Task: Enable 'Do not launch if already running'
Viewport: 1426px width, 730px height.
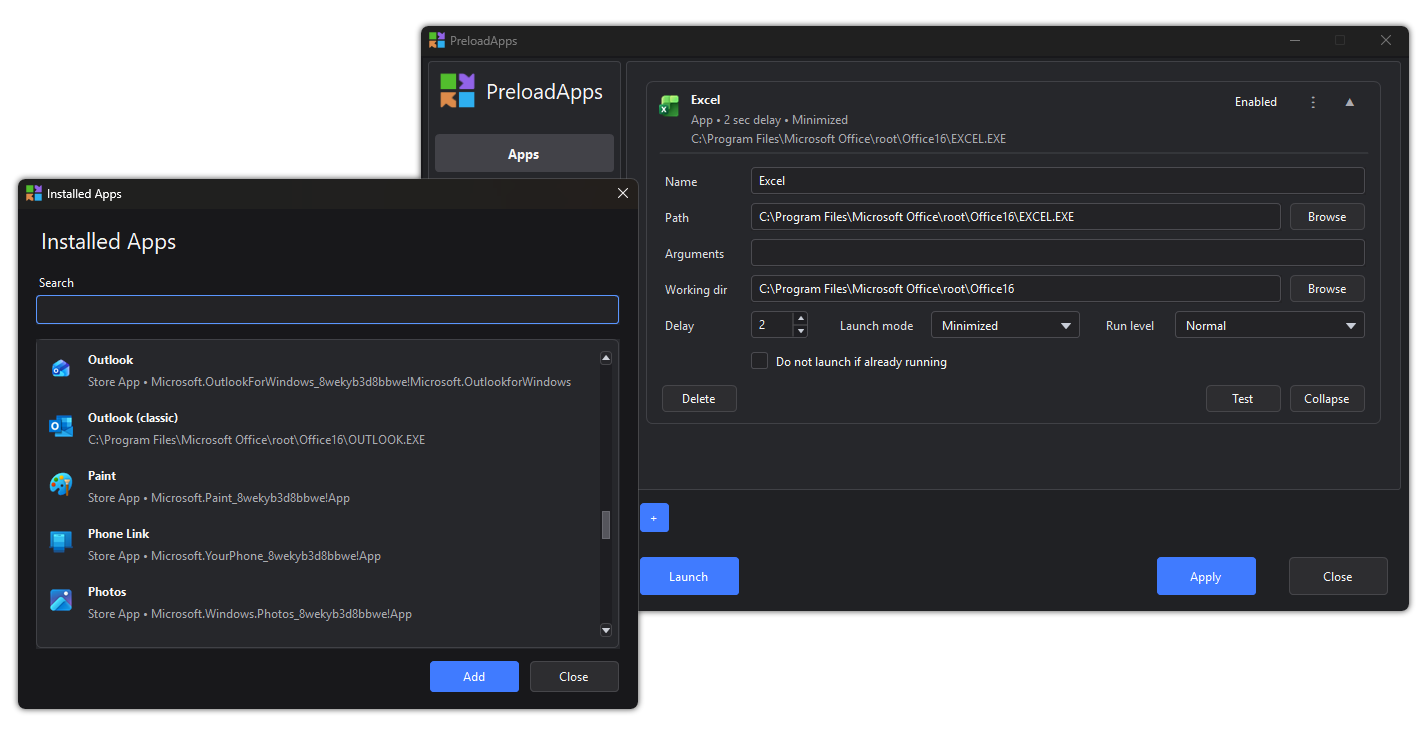Action: point(760,361)
